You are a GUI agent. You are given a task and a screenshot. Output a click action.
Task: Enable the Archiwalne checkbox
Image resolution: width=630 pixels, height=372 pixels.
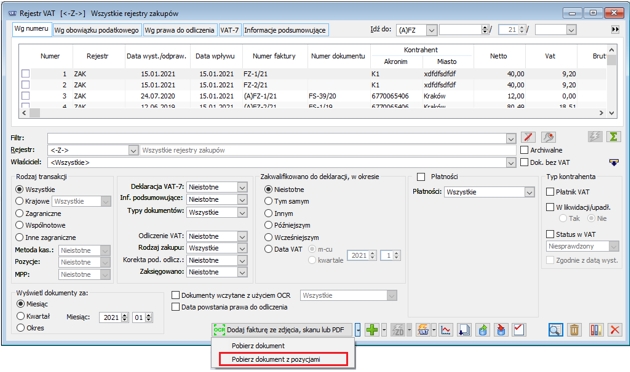tap(524, 150)
